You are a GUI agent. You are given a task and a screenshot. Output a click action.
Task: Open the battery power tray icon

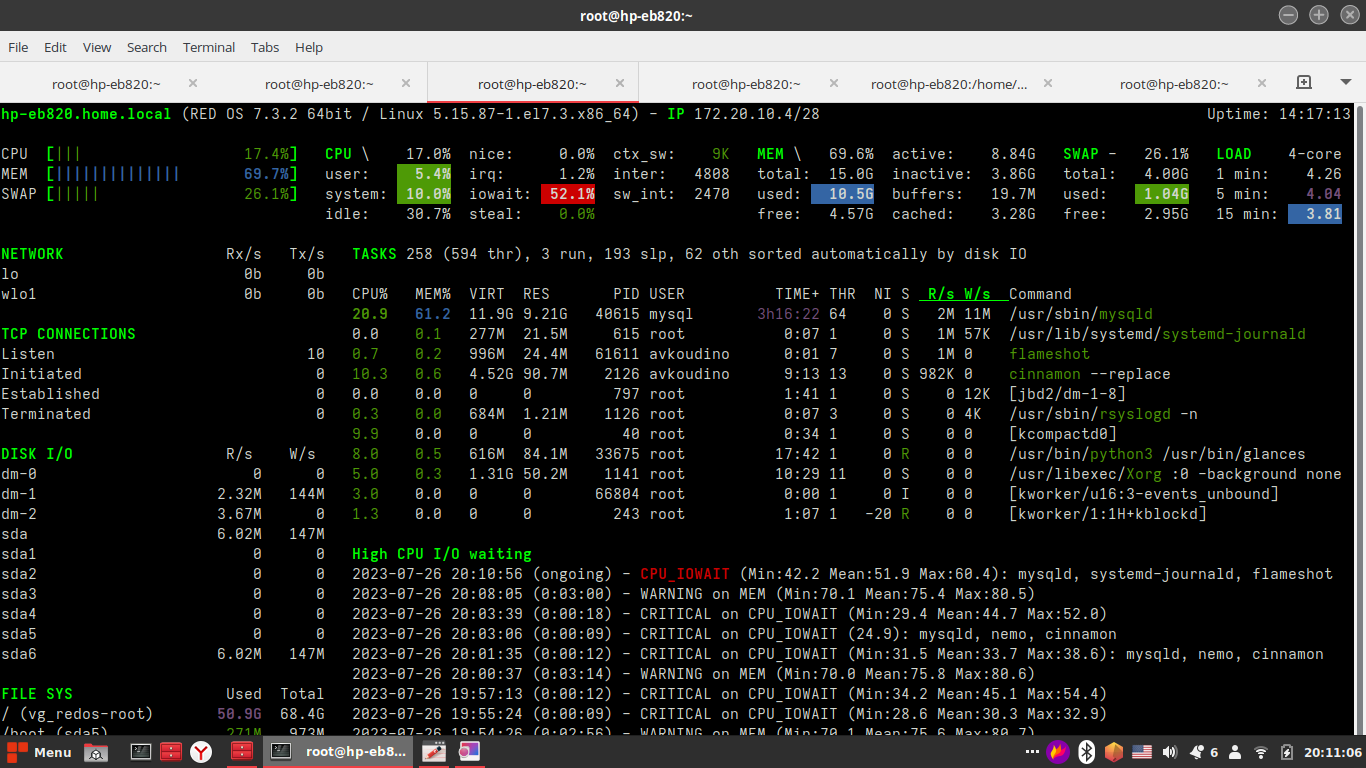[x=1288, y=752]
